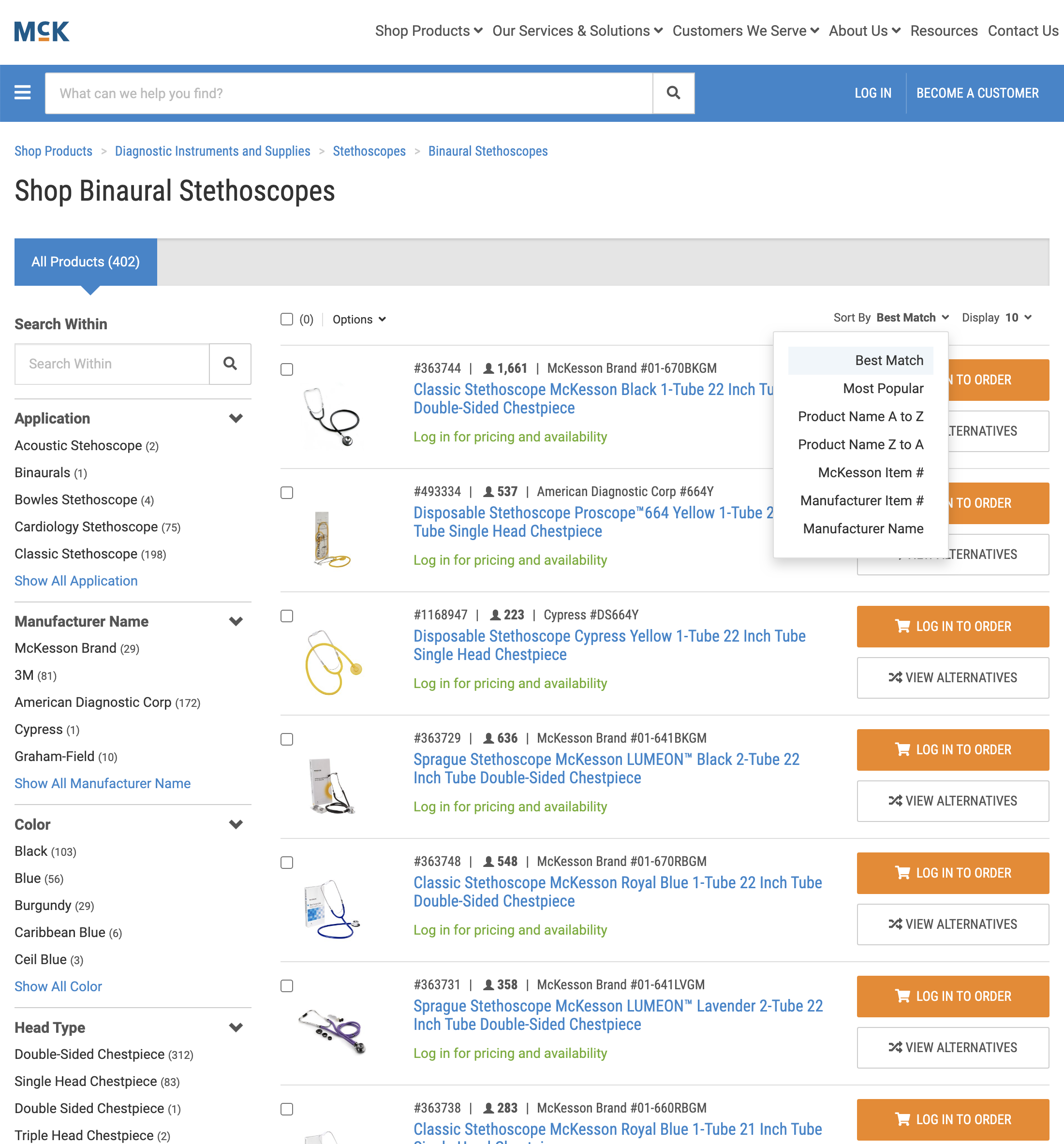Open the hamburger navigation menu
This screenshot has height=1144, width=1064.
click(22, 93)
